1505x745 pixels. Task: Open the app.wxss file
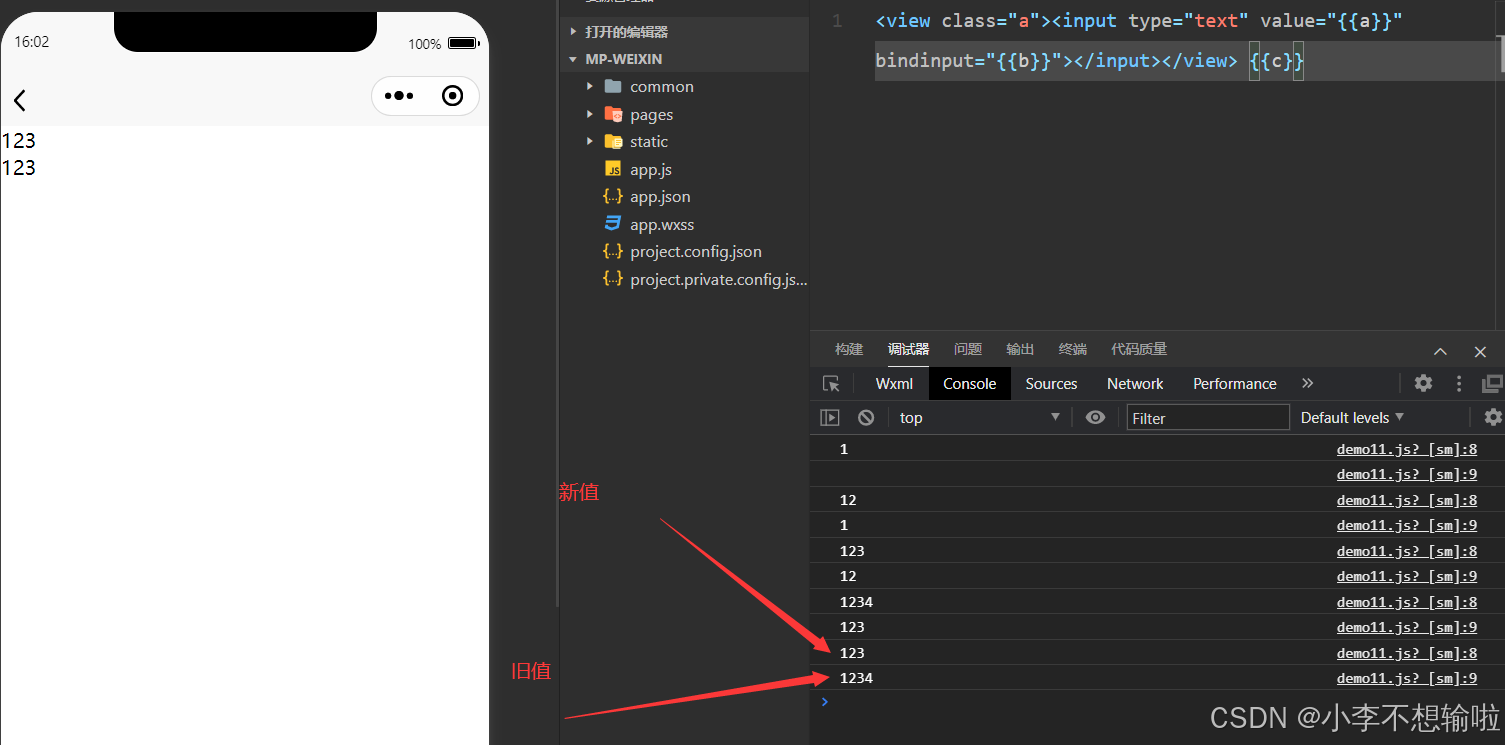[x=662, y=224]
